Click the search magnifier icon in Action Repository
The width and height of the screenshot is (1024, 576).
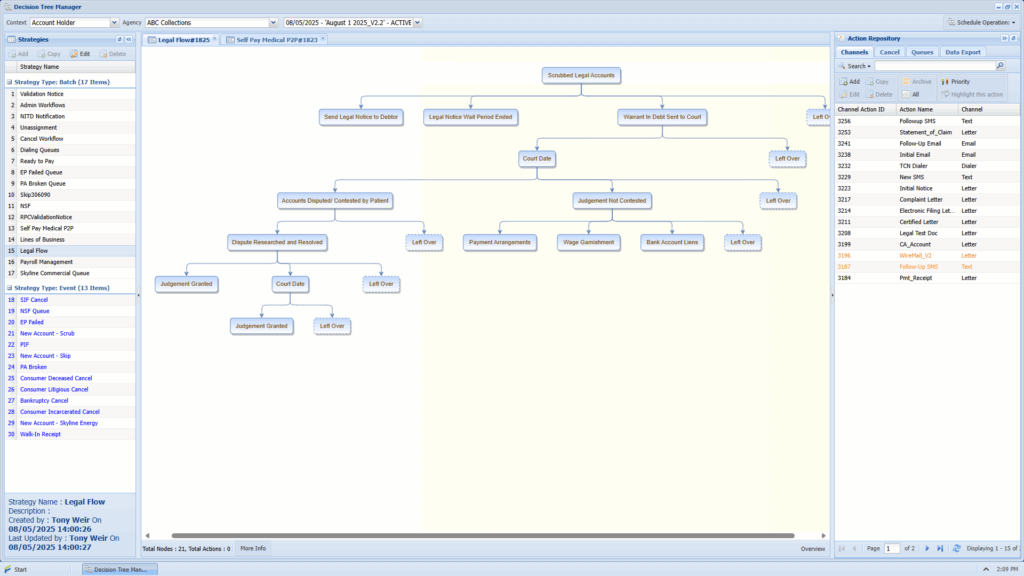point(1000,66)
